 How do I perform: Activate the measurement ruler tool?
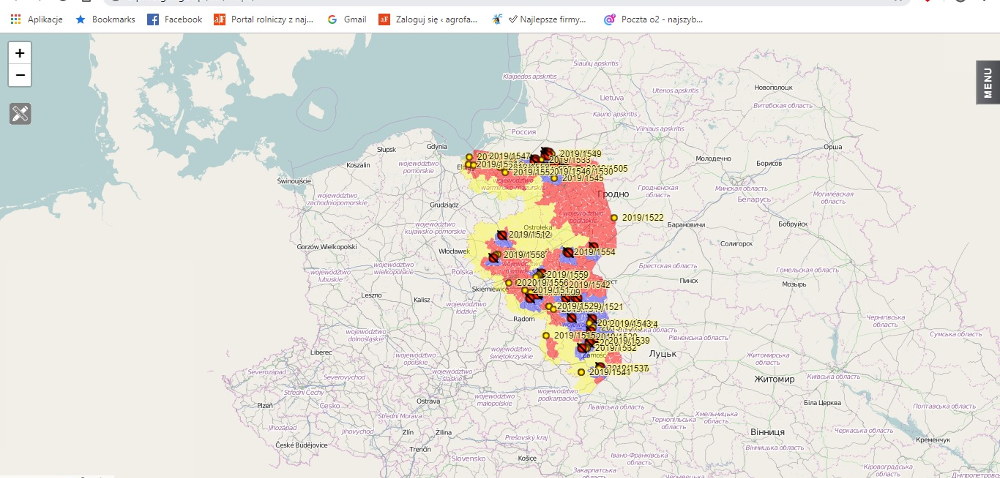pos(20,113)
